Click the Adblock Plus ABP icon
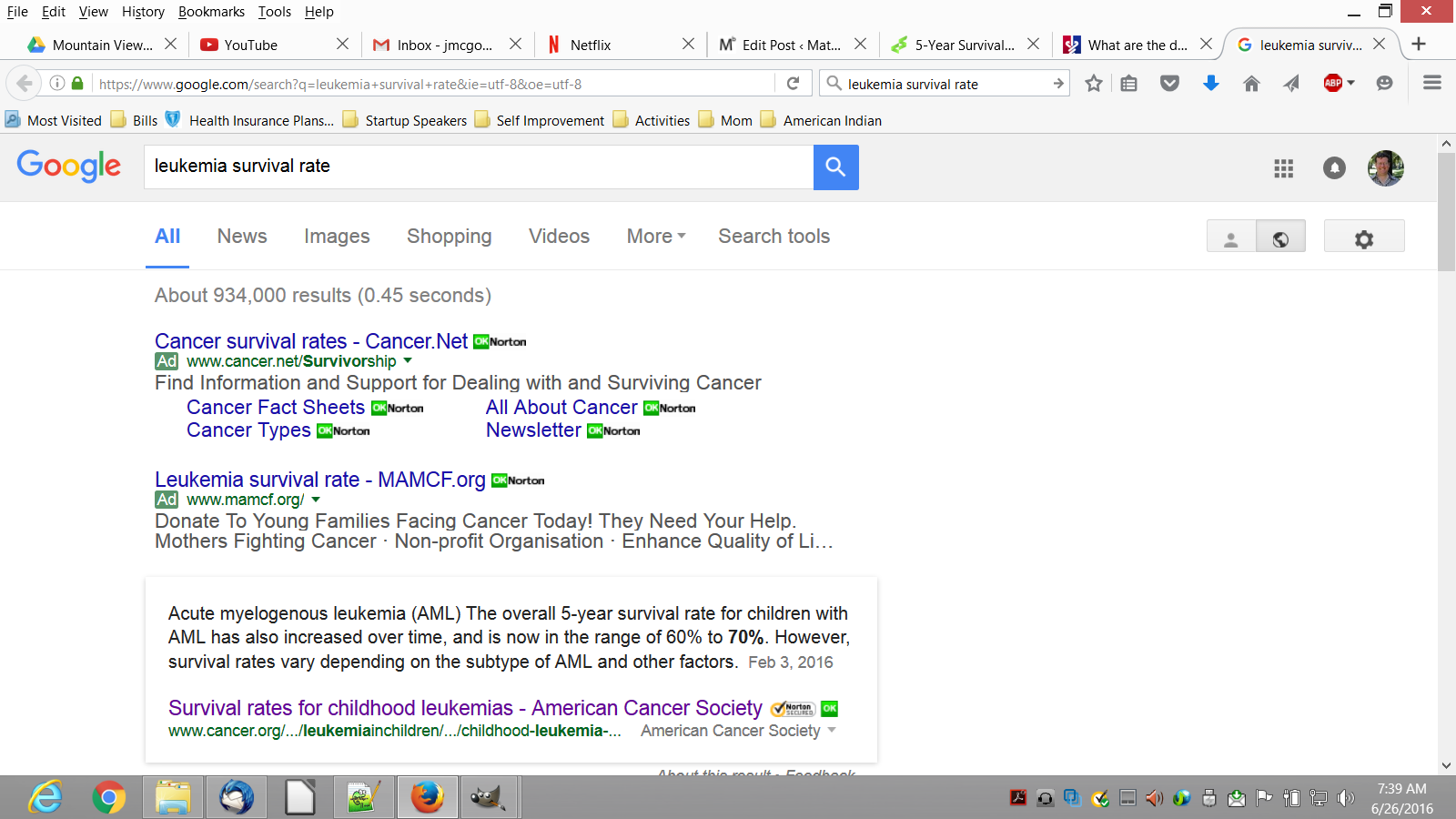1456x819 pixels. 1333,83
